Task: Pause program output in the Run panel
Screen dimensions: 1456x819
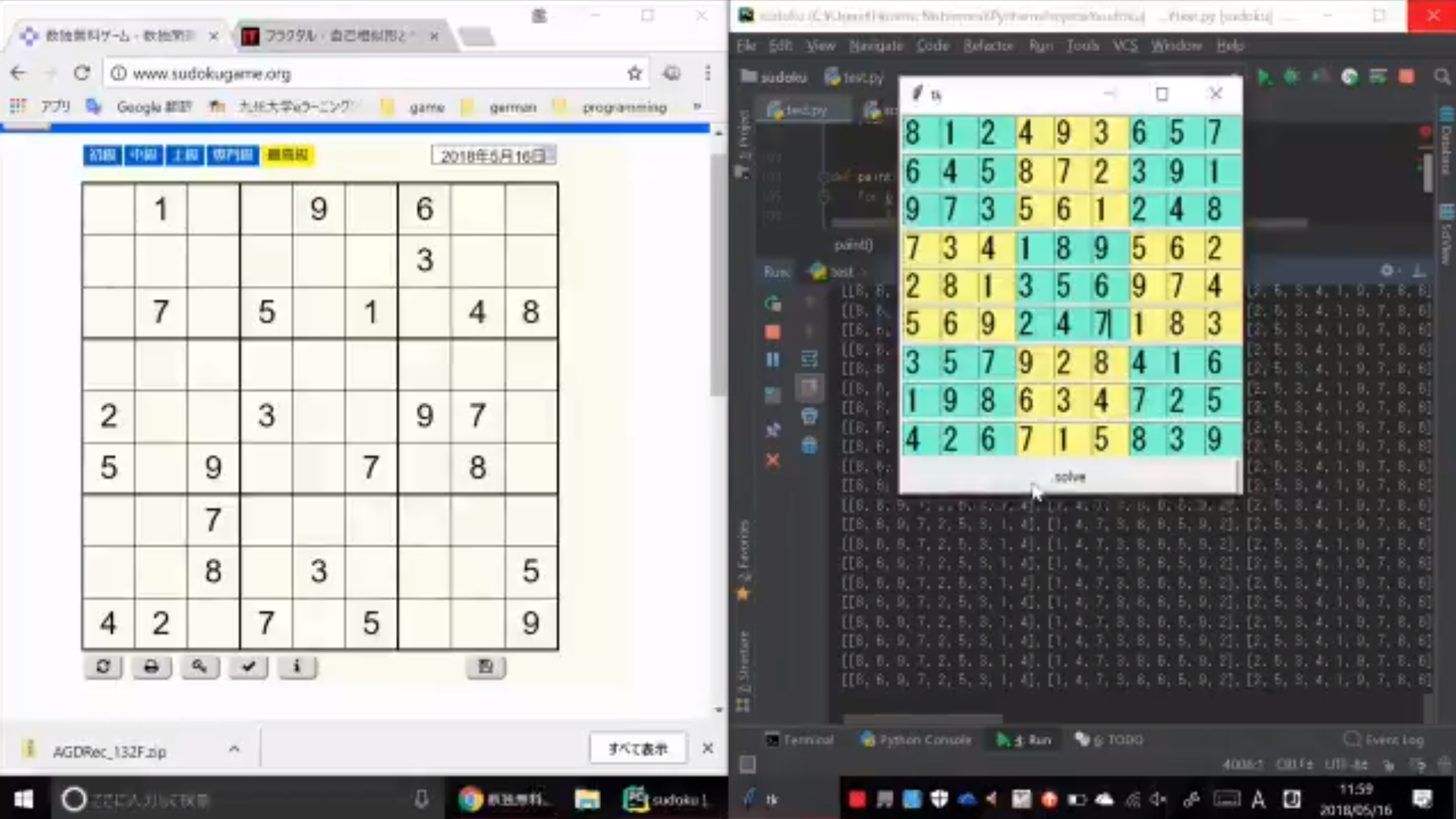Action: coord(772,360)
